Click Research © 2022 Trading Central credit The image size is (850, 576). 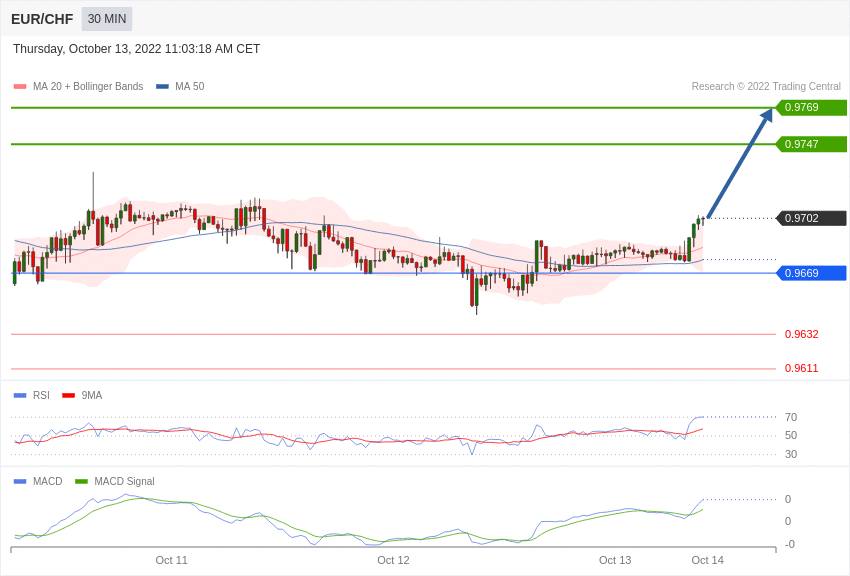coord(766,86)
